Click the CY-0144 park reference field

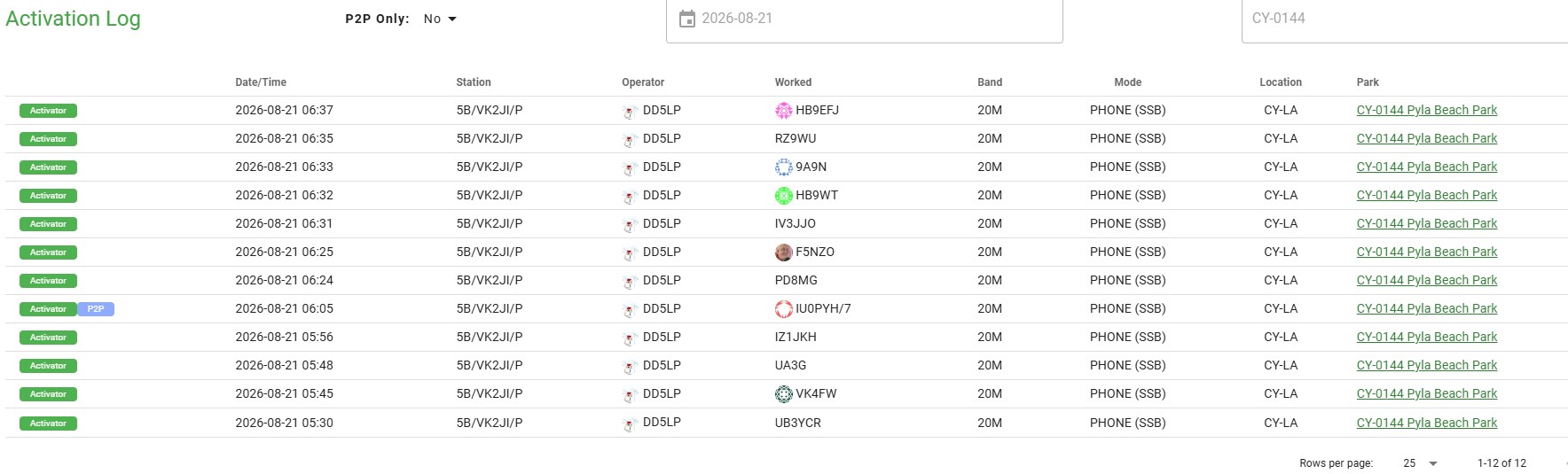point(1405,19)
